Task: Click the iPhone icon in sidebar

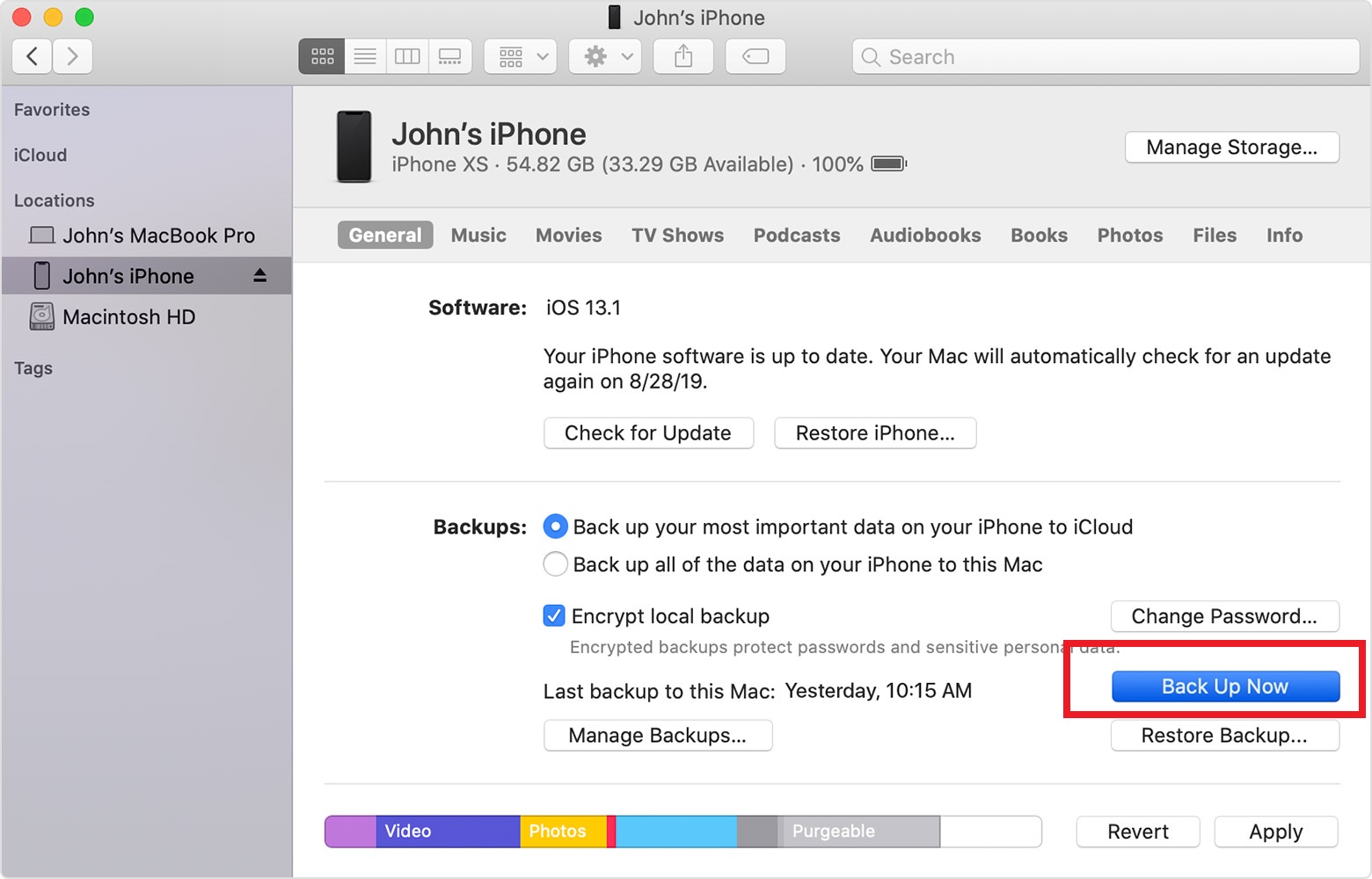Action: pos(41,276)
